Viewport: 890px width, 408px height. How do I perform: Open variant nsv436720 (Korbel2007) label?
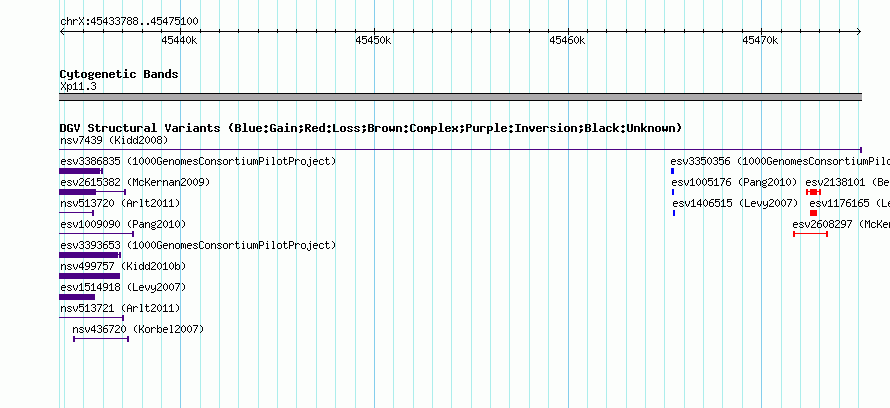click(x=138, y=329)
